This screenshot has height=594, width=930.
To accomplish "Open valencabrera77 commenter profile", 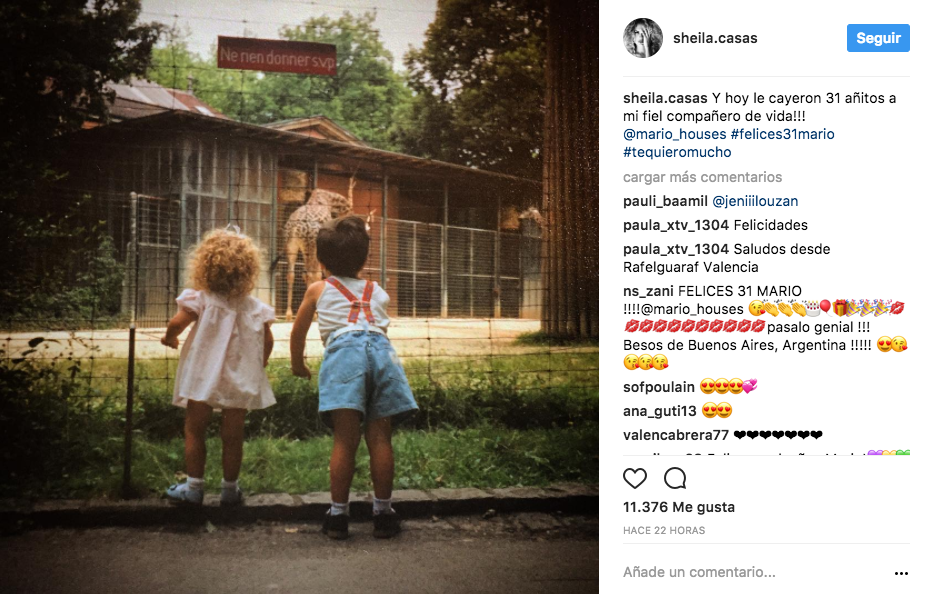I will (676, 435).
